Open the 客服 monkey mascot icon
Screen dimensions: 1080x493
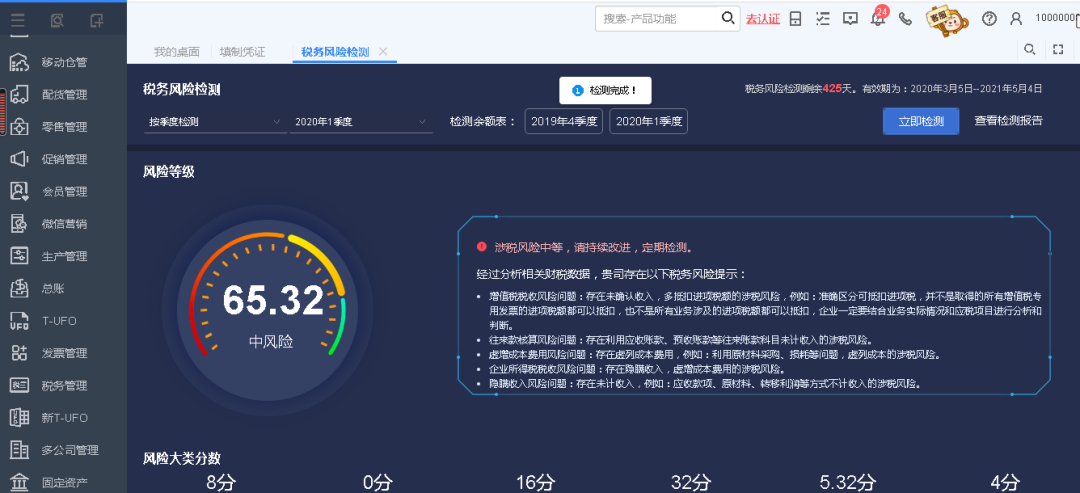pos(947,19)
